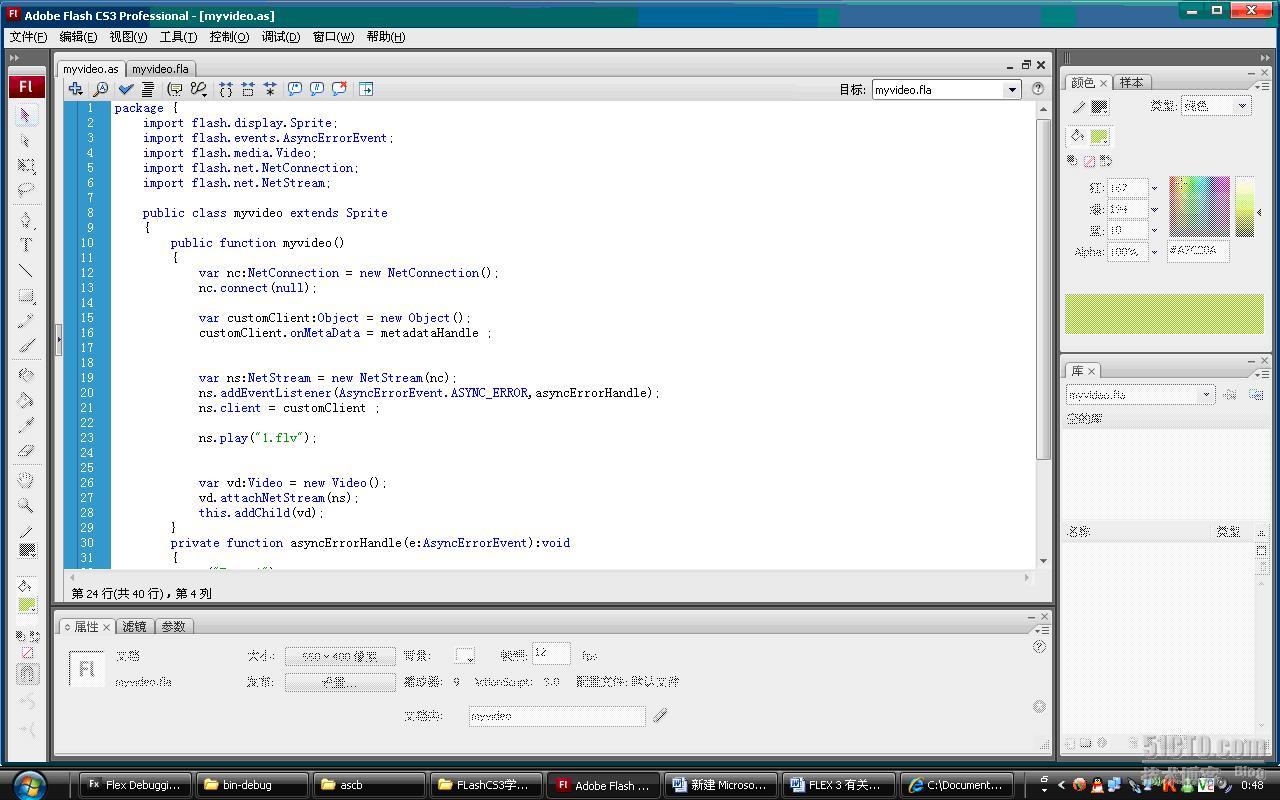Click the brightness slider strip
Screen dimensions: 1280x800
point(1244,207)
